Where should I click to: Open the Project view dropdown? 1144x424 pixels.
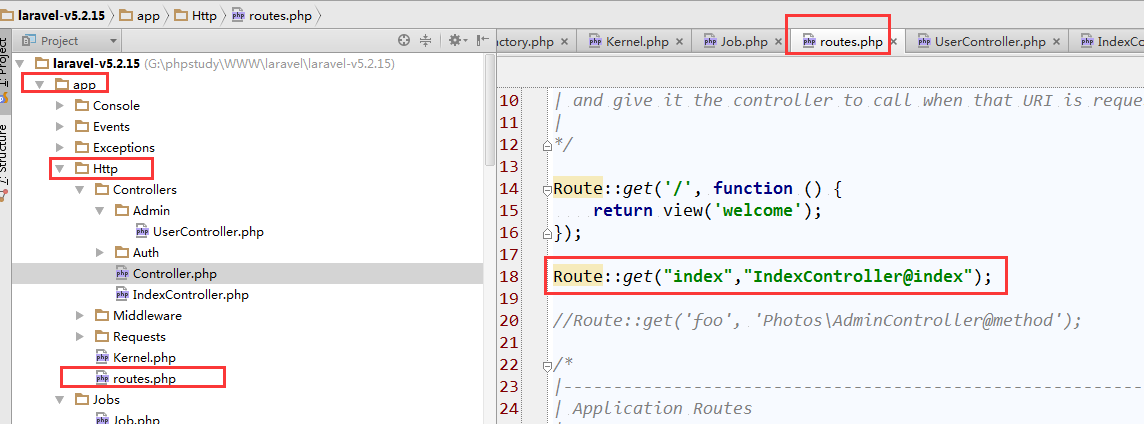click(x=113, y=41)
